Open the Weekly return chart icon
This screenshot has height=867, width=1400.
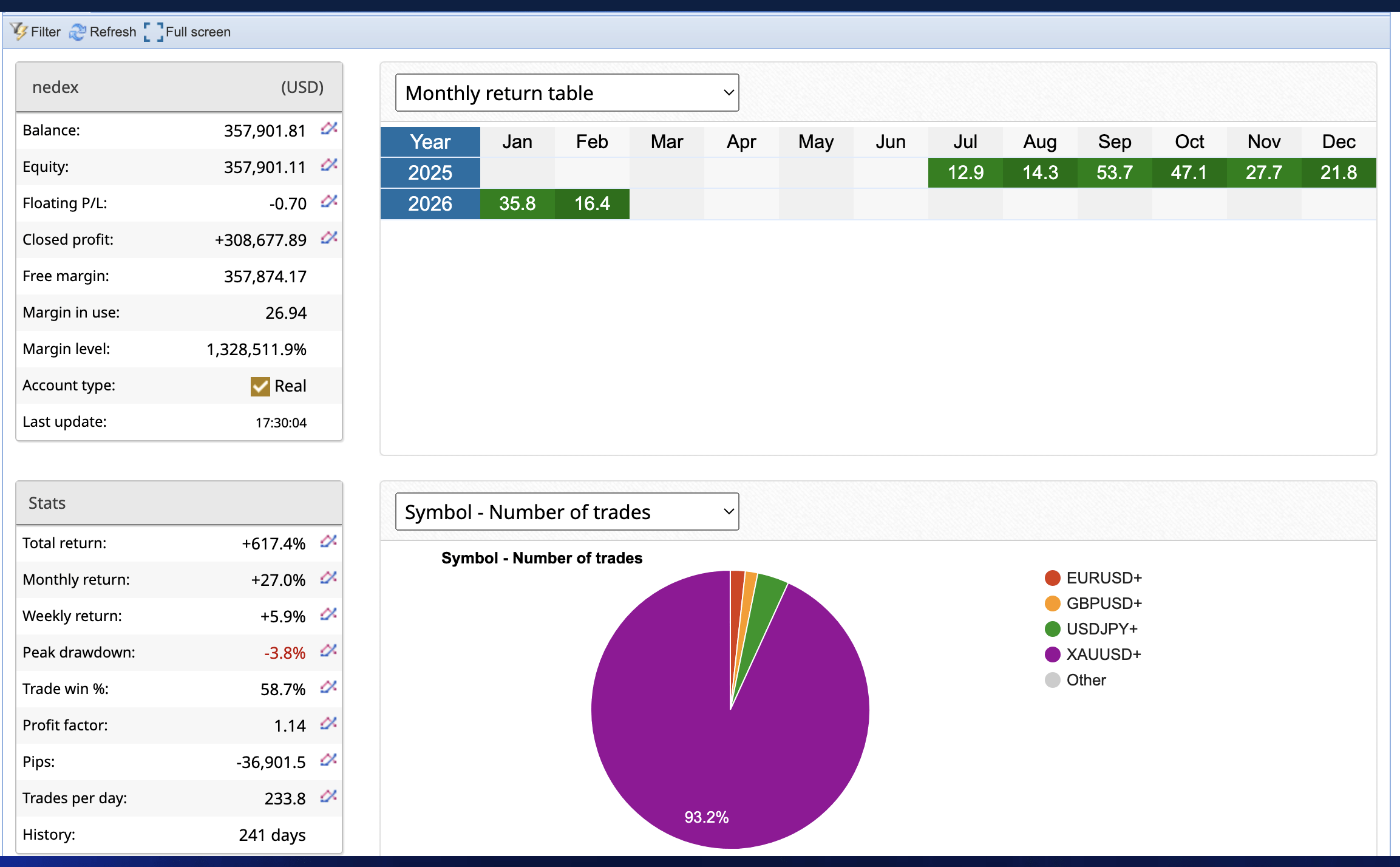click(328, 615)
